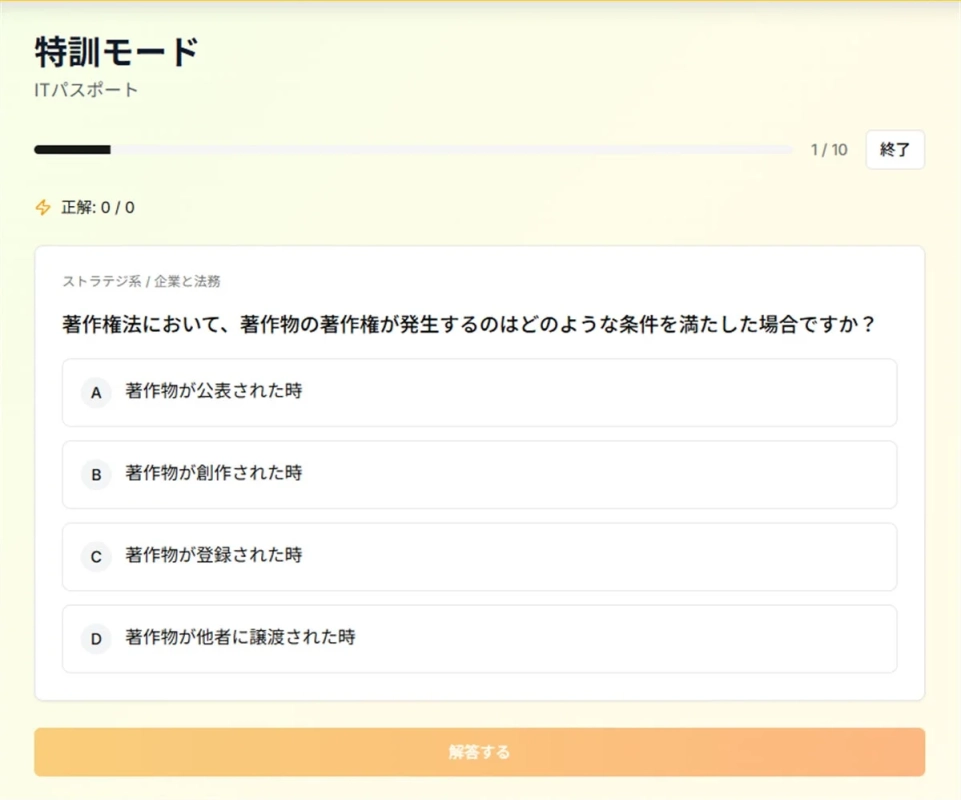Select answer 著作物が公表された時
Image resolution: width=961 pixels, height=800 pixels.
point(480,393)
